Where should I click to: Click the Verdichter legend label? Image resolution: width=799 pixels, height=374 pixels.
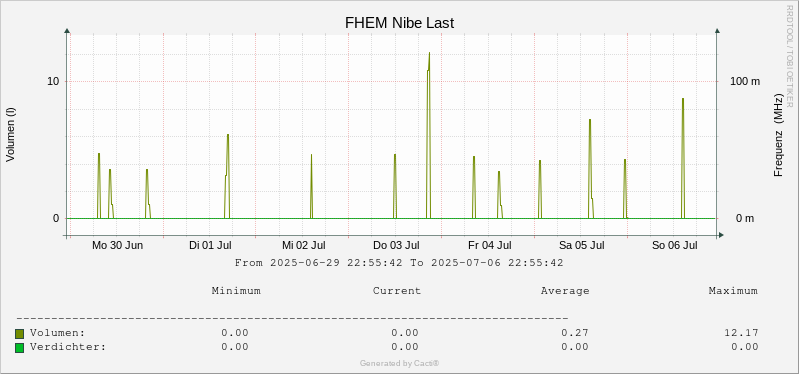(x=68, y=347)
